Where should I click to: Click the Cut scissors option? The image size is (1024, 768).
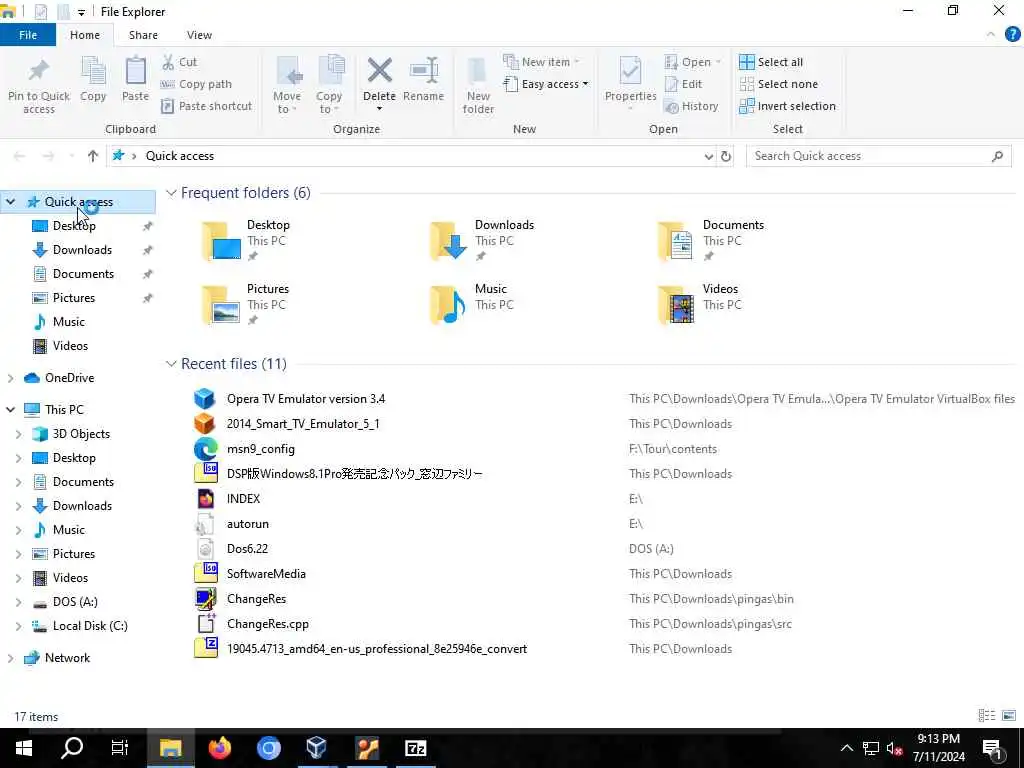point(180,62)
